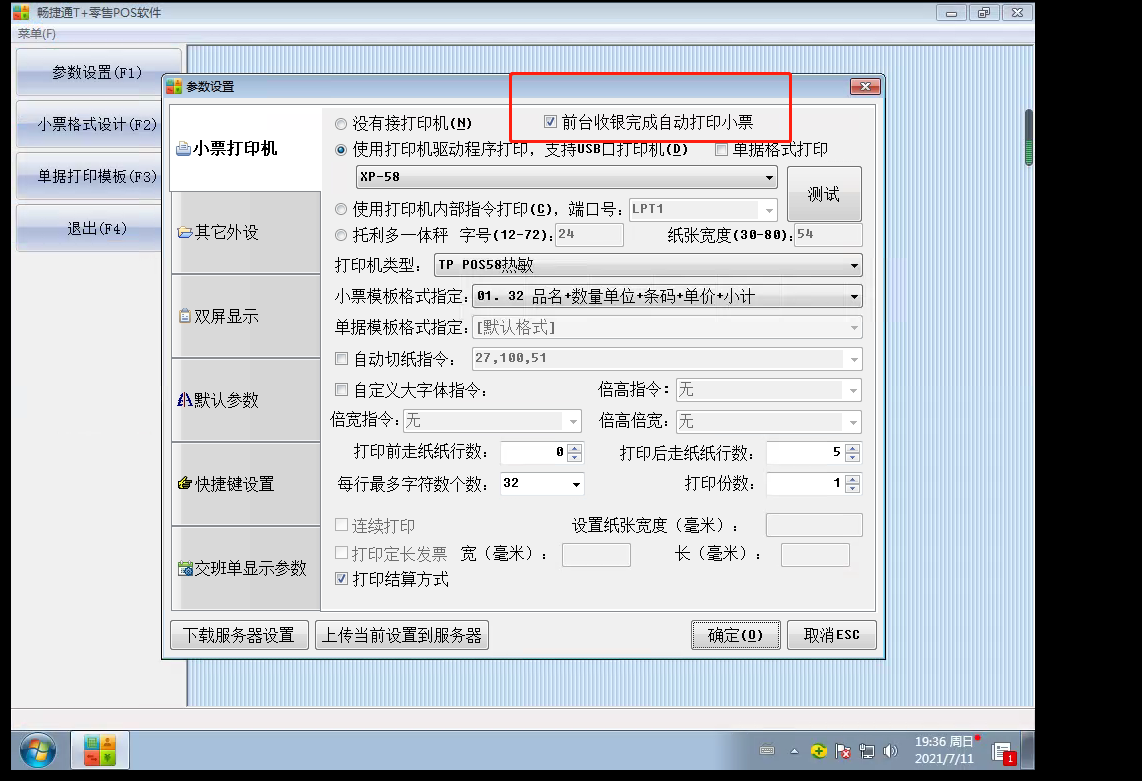Screen dimensions: 1142x781
Task: Select 使用打印机内部指令打印(C) radio option
Action: click(x=341, y=210)
